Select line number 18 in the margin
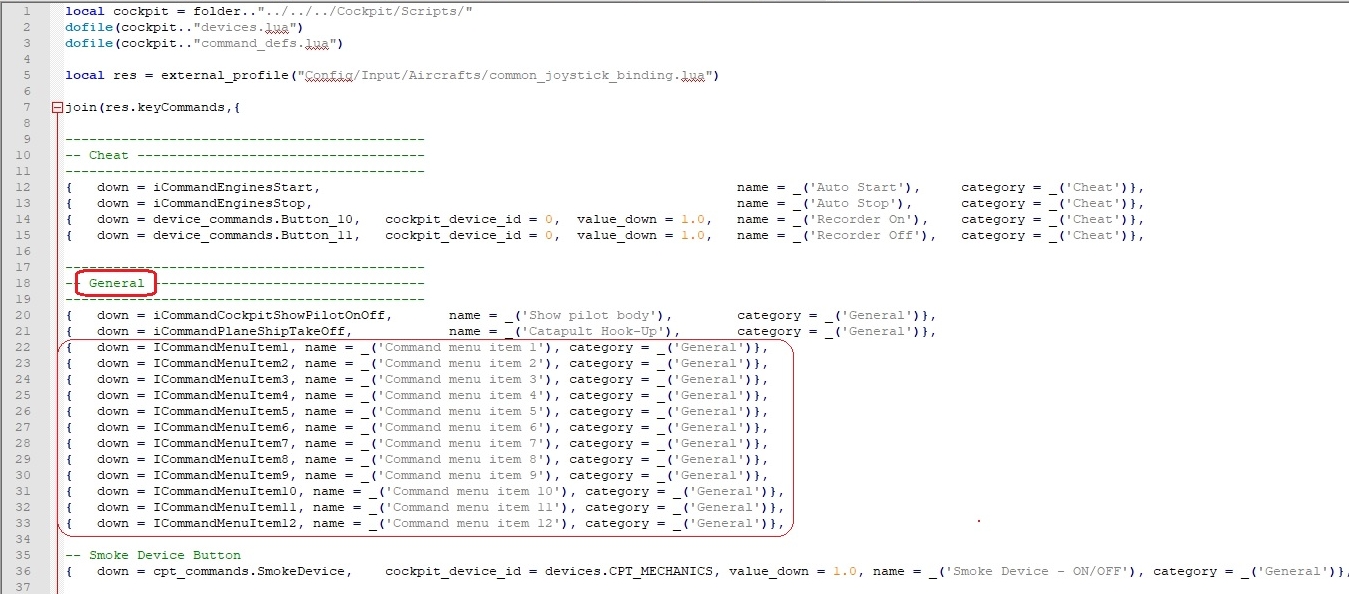 pos(23,283)
